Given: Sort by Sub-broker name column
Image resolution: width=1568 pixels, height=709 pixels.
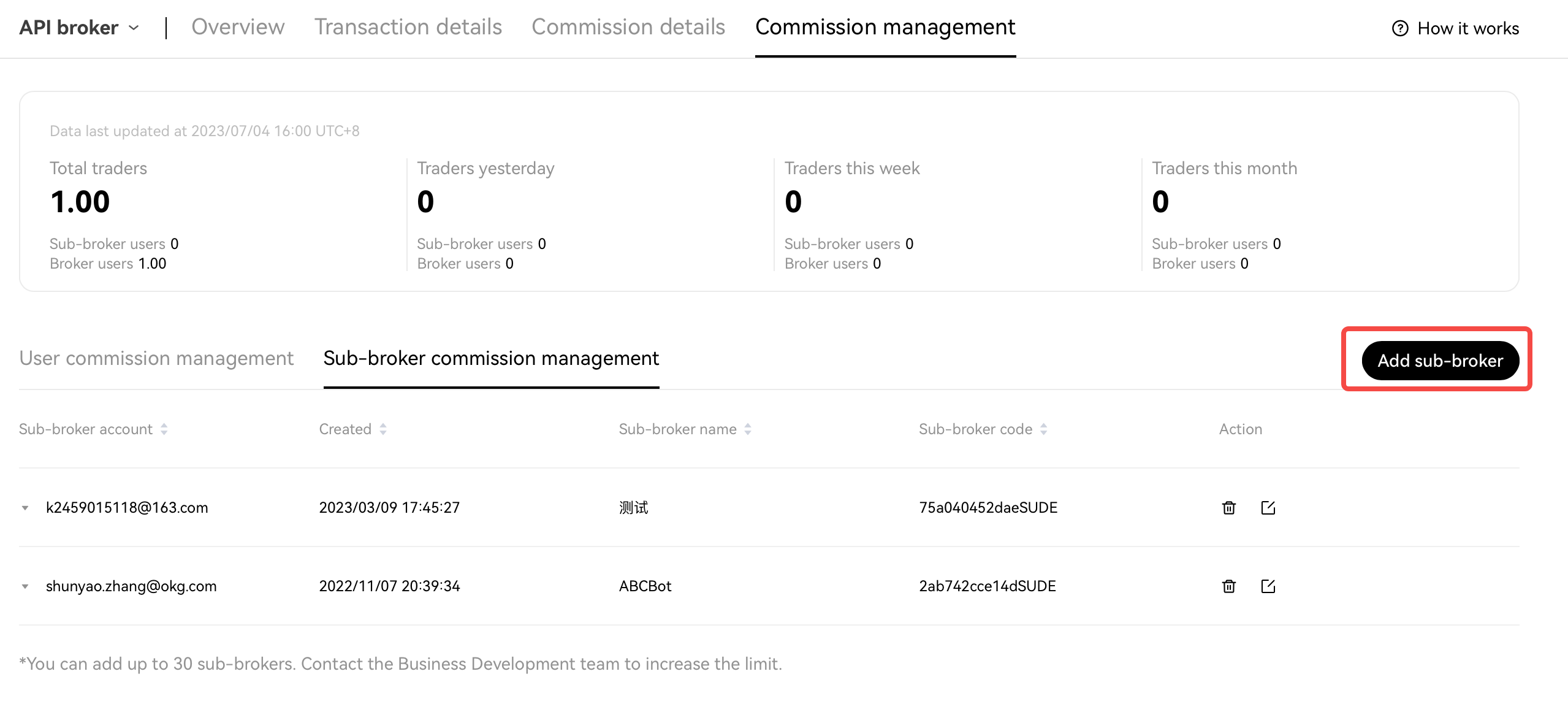Looking at the screenshot, I should [x=748, y=429].
